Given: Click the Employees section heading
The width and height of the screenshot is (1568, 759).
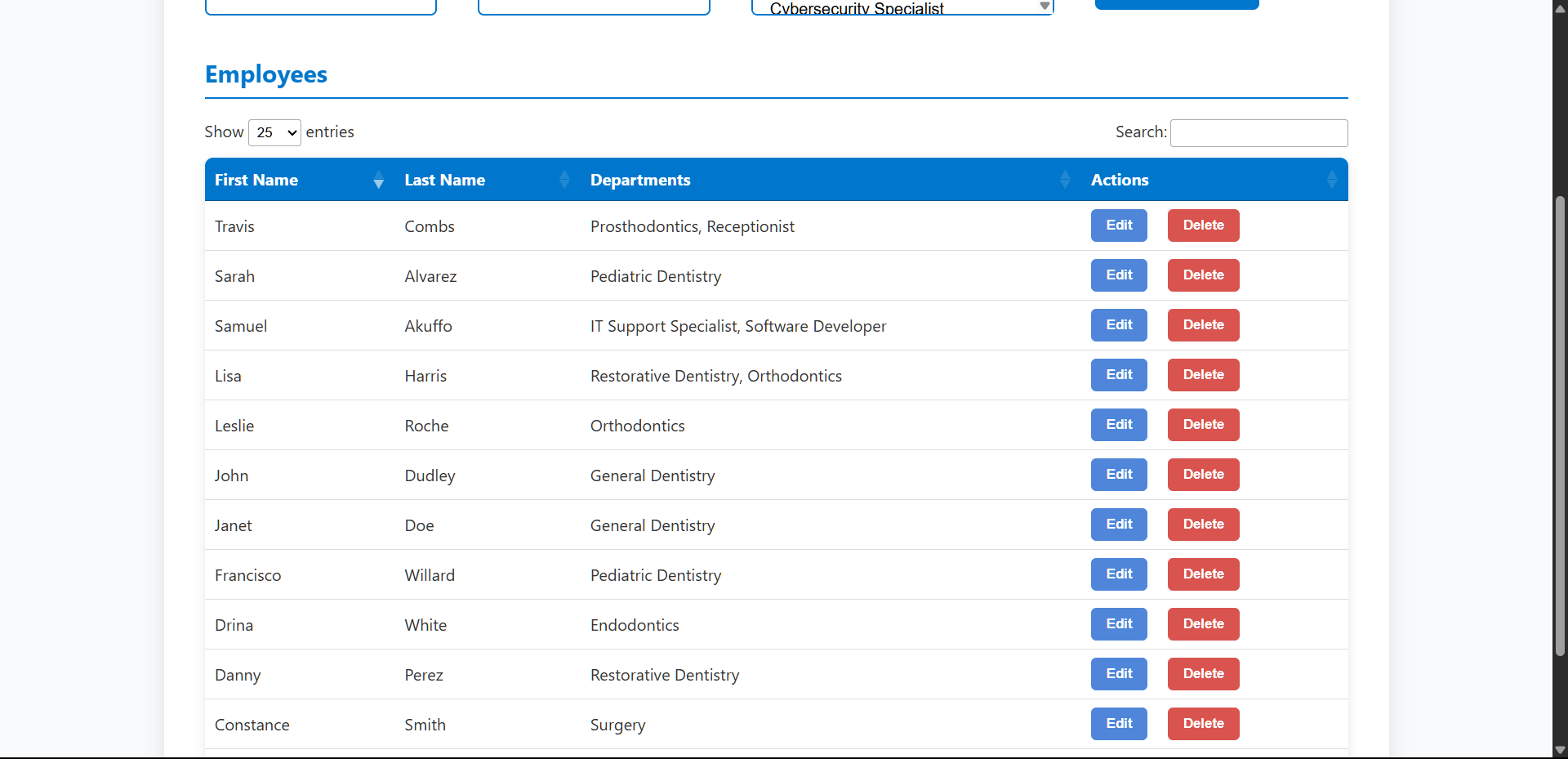Looking at the screenshot, I should [266, 74].
